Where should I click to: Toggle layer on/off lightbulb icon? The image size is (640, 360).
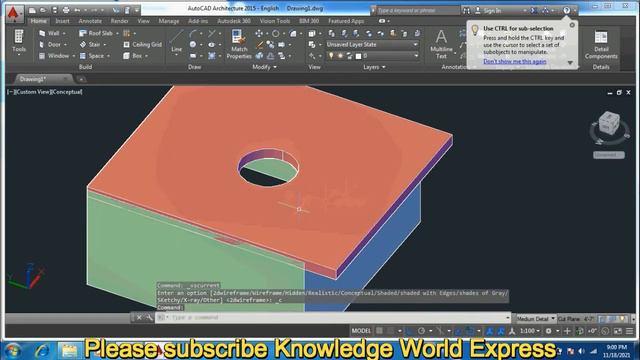coord(331,56)
